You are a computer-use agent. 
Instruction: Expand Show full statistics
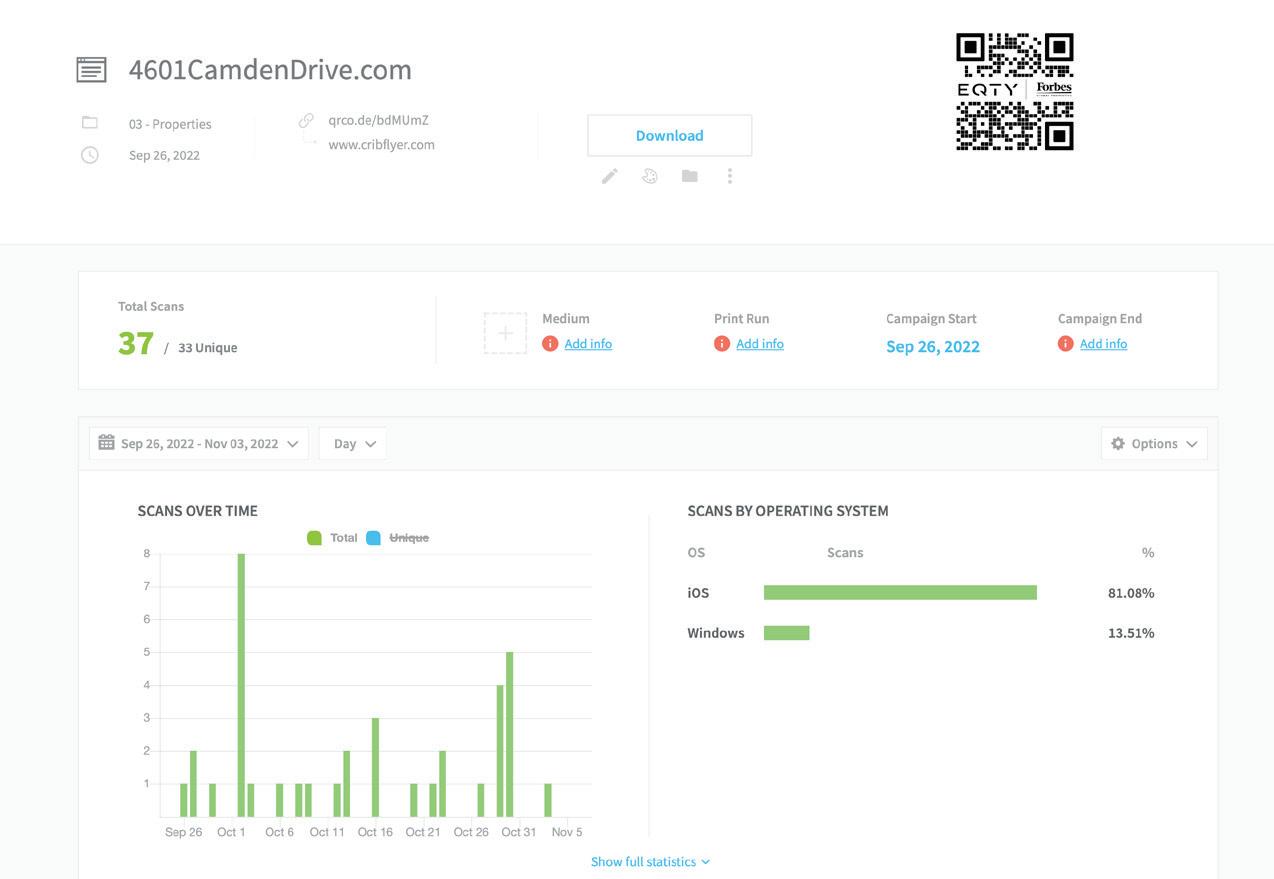(650, 861)
